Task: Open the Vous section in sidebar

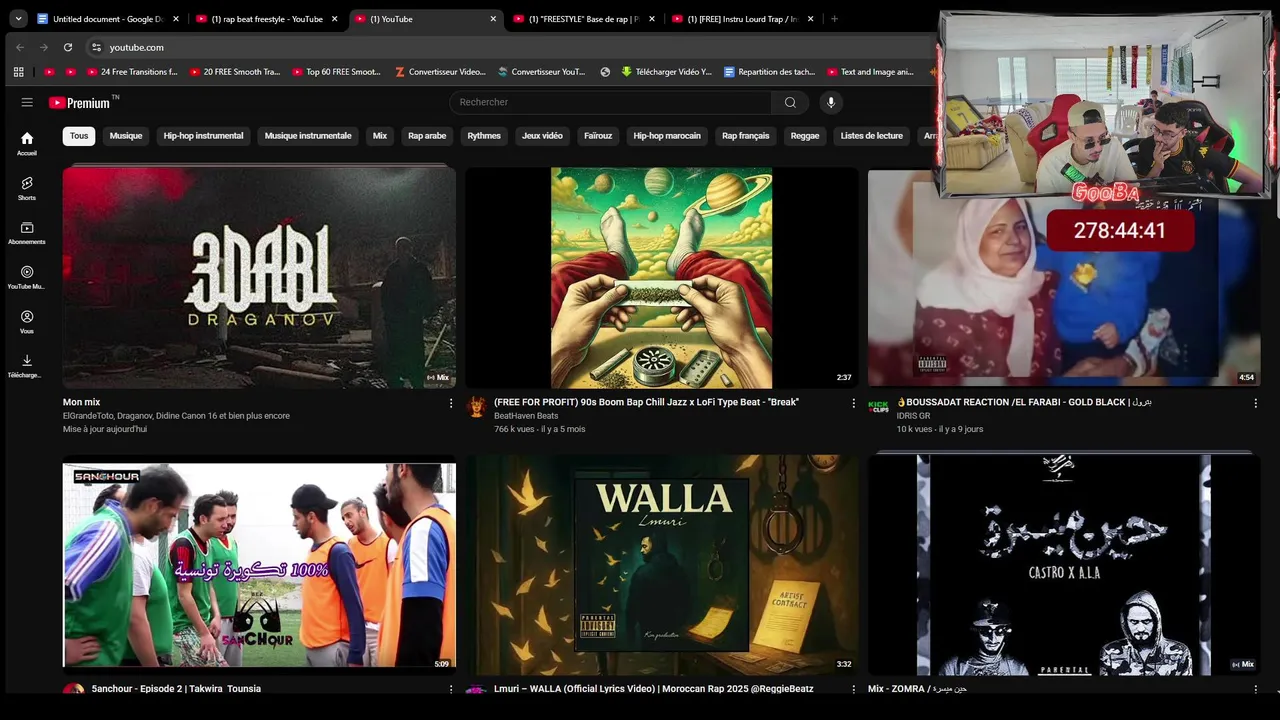Action: point(27,321)
